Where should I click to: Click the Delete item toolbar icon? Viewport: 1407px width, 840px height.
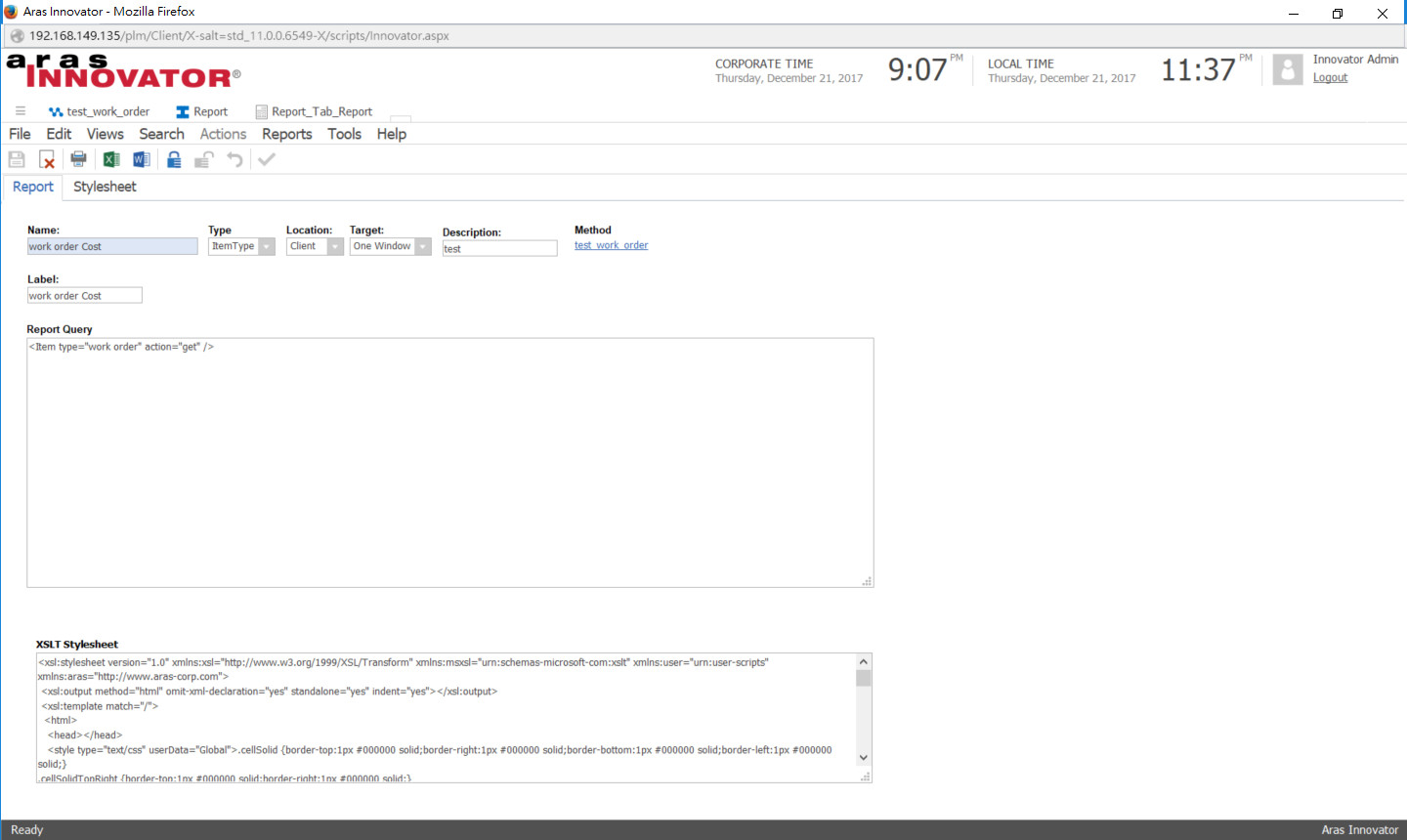[x=47, y=159]
